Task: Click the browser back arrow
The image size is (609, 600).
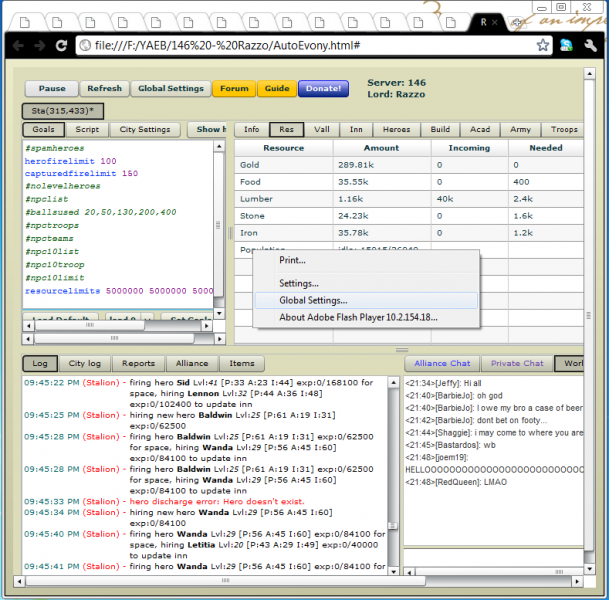Action: [x=17, y=46]
